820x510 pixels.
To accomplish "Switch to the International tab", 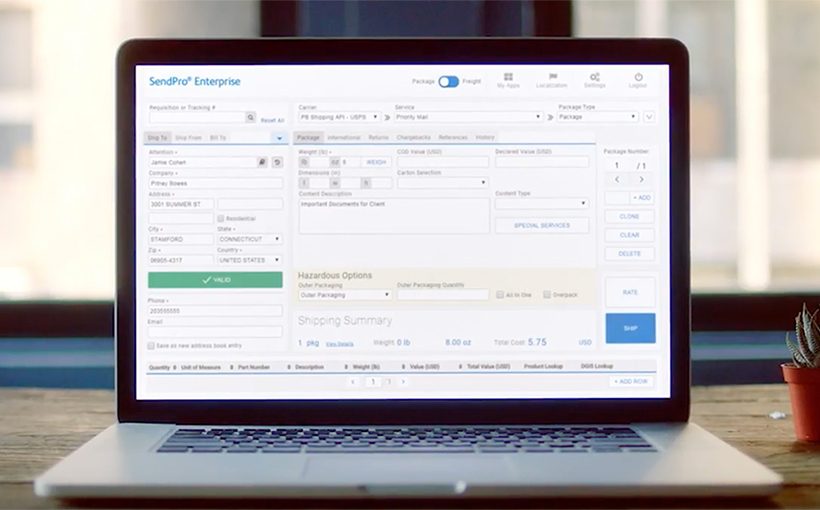I will tap(344, 138).
